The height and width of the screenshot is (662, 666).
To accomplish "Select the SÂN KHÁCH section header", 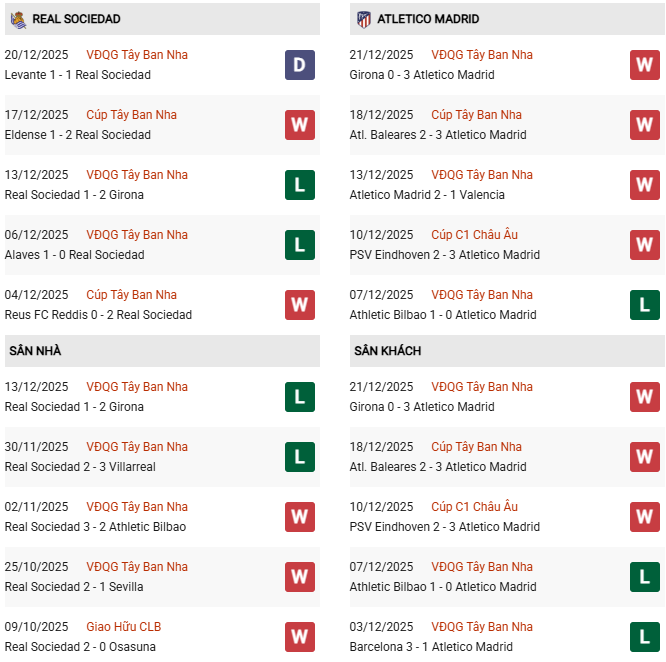I will pyautogui.click(x=387, y=351).
